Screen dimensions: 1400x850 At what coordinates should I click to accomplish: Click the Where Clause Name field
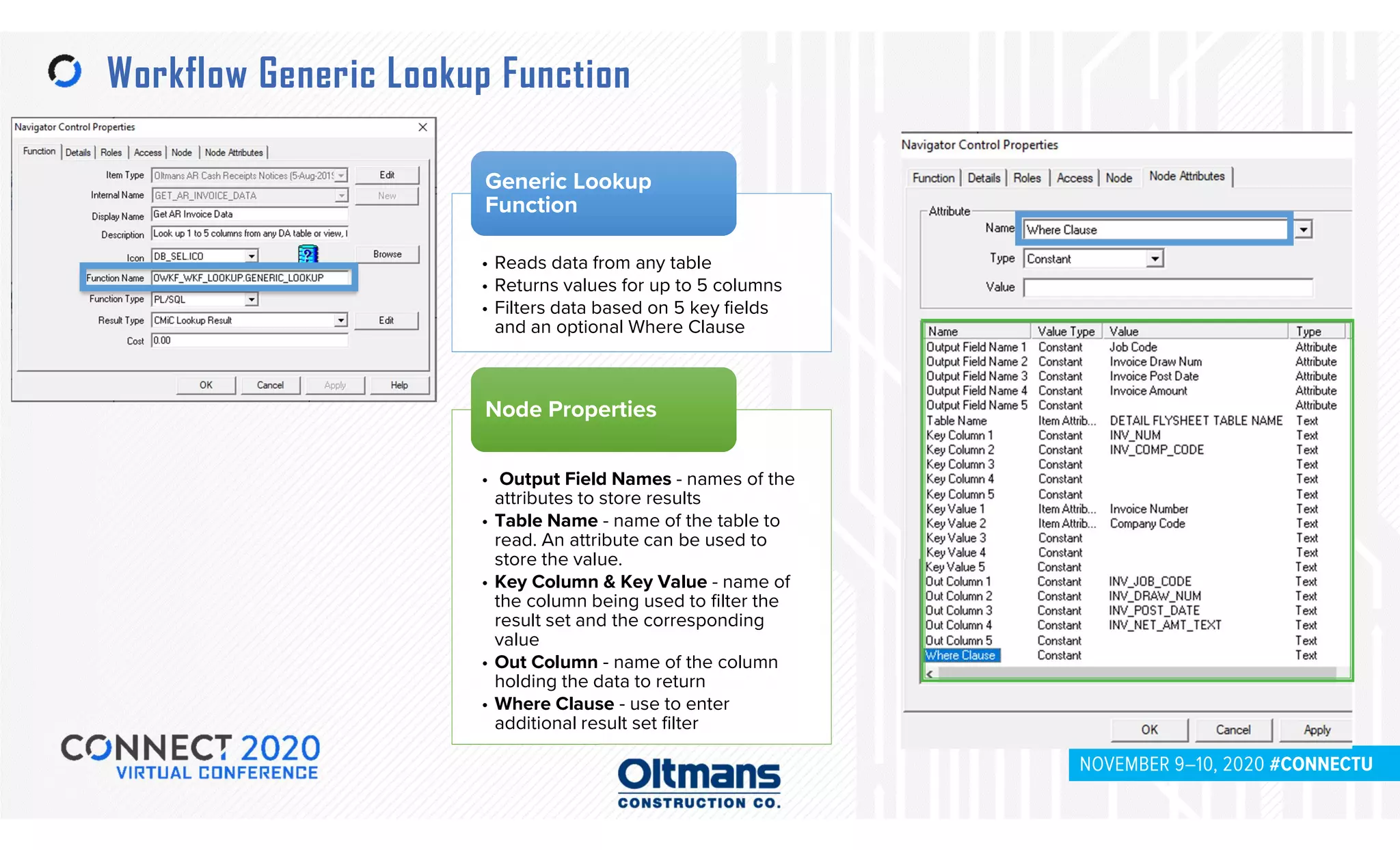(x=1155, y=230)
